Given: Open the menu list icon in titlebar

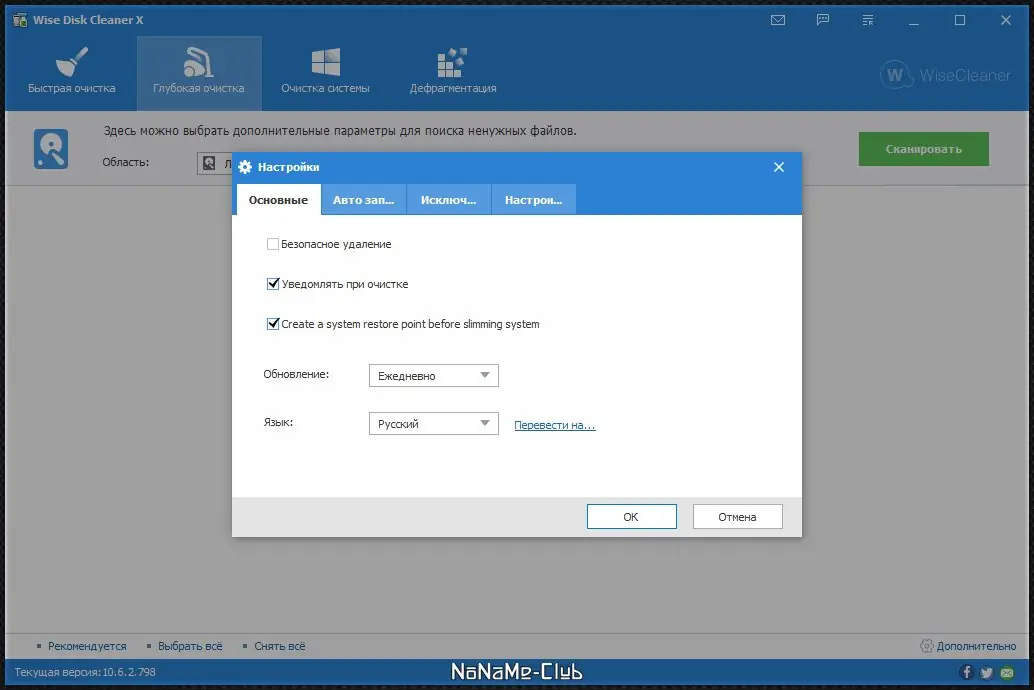Looking at the screenshot, I should [867, 19].
